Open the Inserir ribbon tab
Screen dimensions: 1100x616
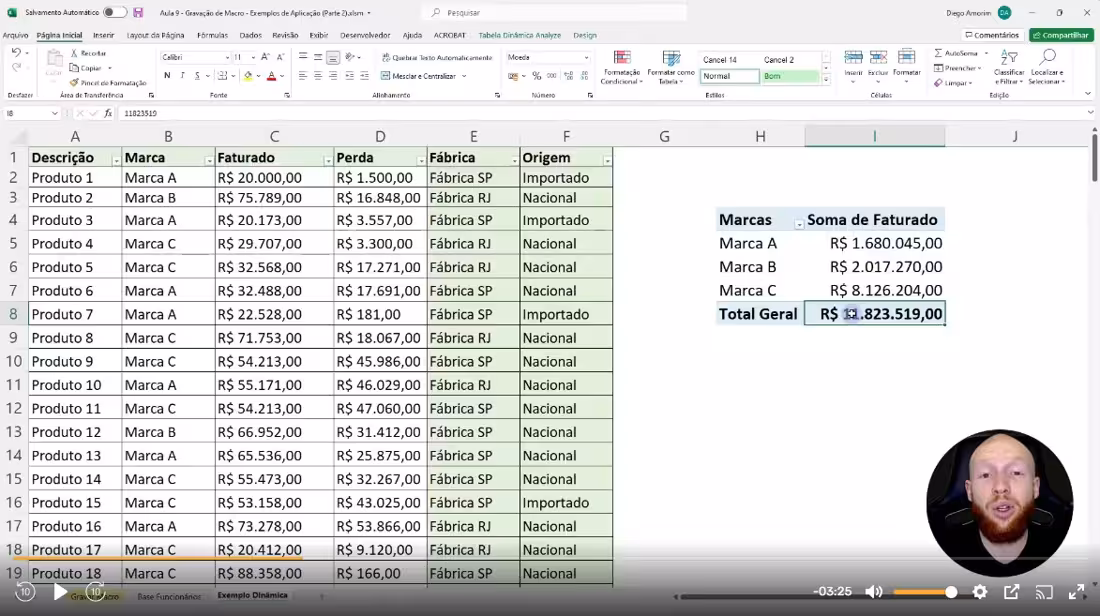103,35
